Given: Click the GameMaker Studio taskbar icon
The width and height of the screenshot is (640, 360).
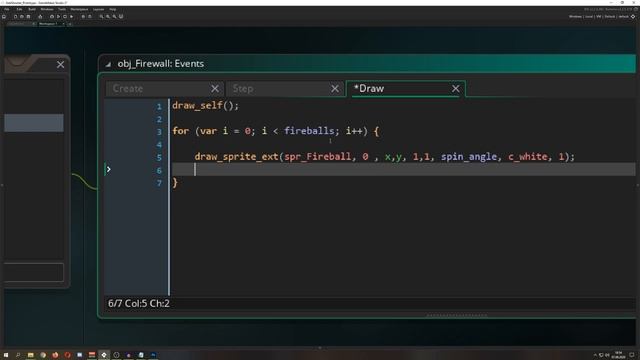Looking at the screenshot, I should click(x=104, y=355).
